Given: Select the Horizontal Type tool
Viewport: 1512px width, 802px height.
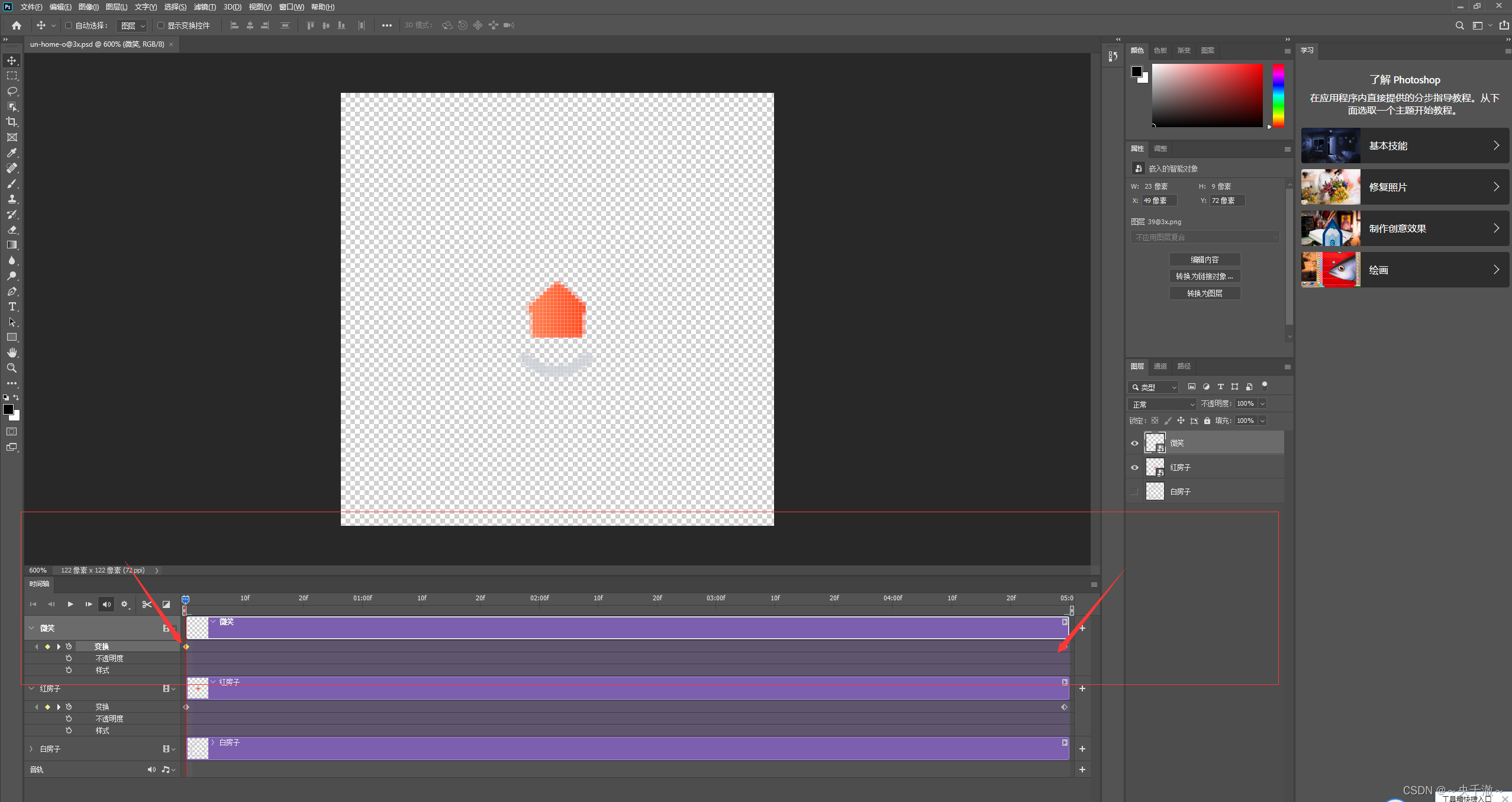Looking at the screenshot, I should coord(12,306).
